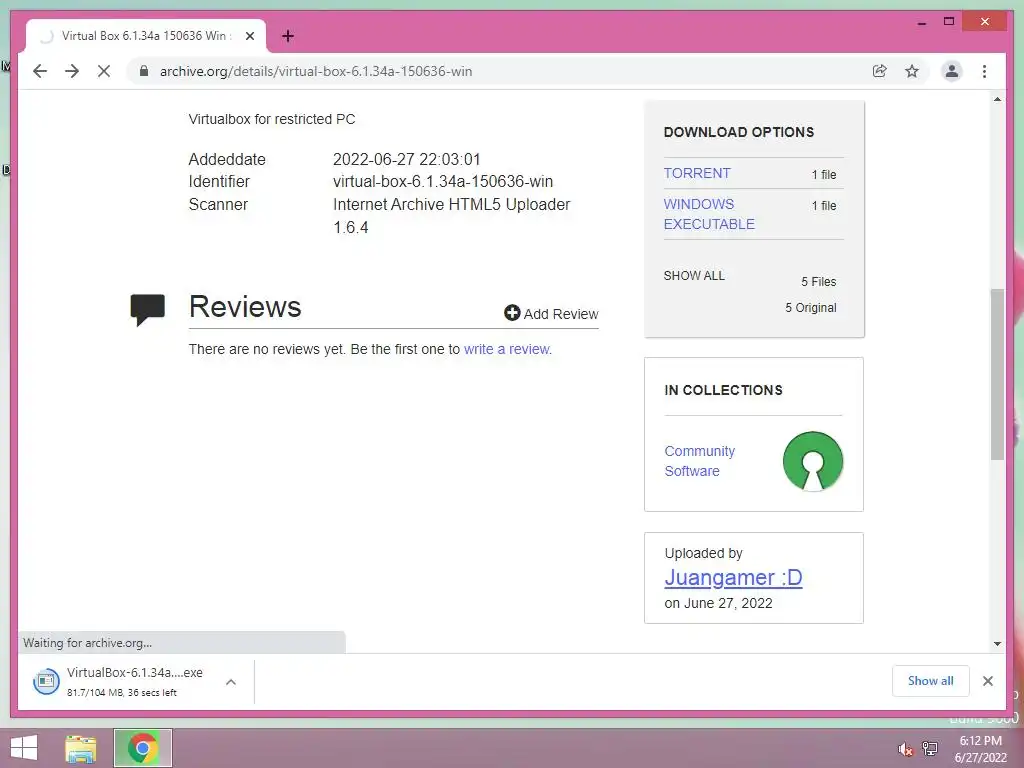Stop loading the archive.org page
Viewport: 1024px width, 768px height.
tap(104, 71)
